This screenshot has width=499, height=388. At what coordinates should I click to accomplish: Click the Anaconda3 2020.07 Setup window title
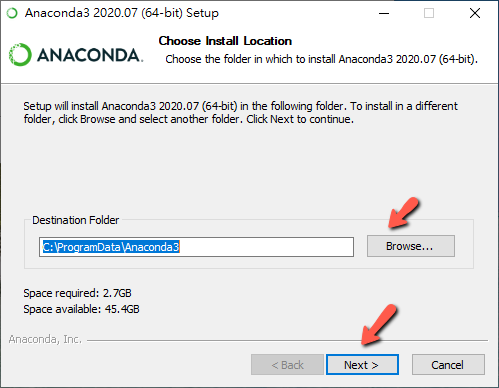pyautogui.click(x=122, y=13)
